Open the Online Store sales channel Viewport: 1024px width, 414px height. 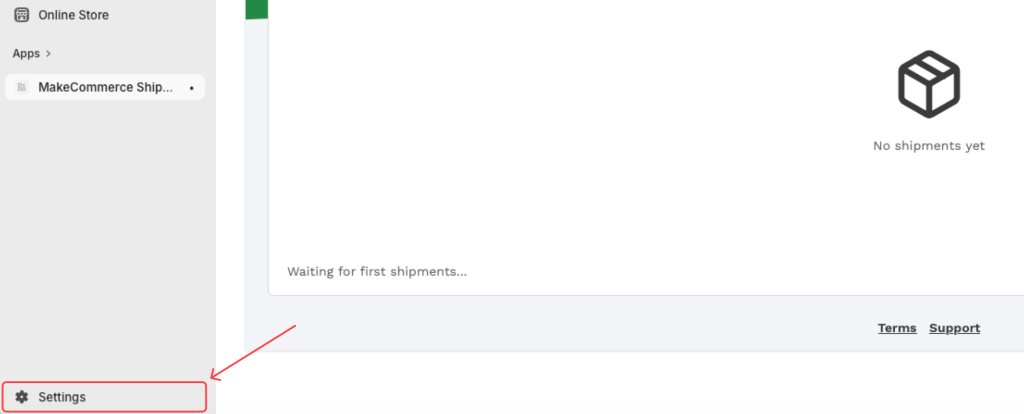[73, 15]
